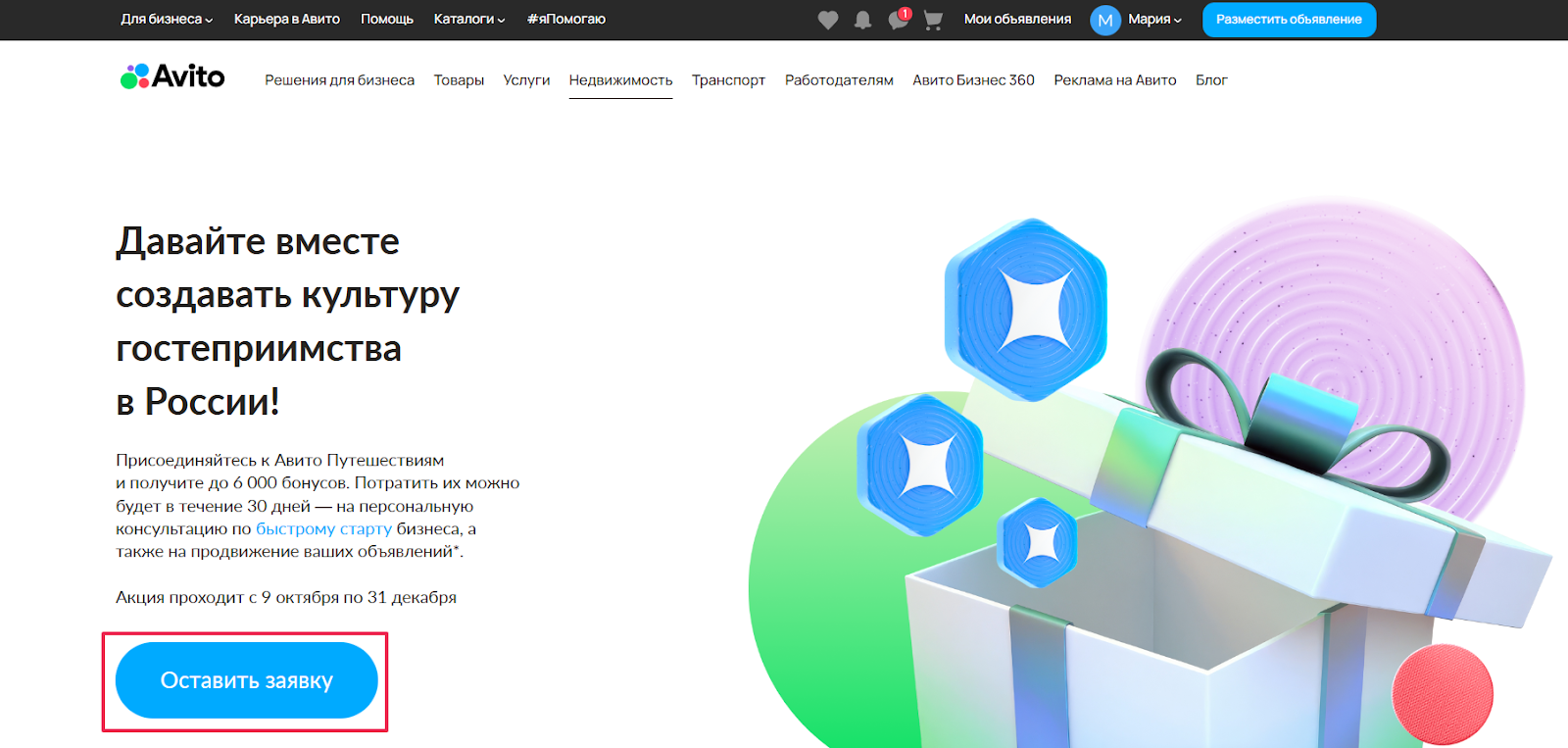
Task: Click the user avatar with letter M
Action: tap(1104, 20)
